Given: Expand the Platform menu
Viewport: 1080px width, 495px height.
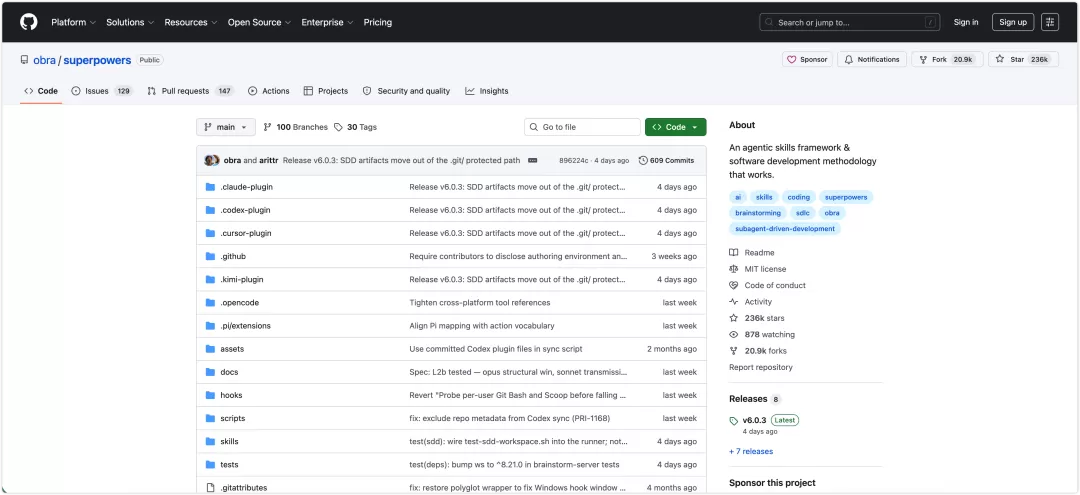Looking at the screenshot, I should (74, 22).
